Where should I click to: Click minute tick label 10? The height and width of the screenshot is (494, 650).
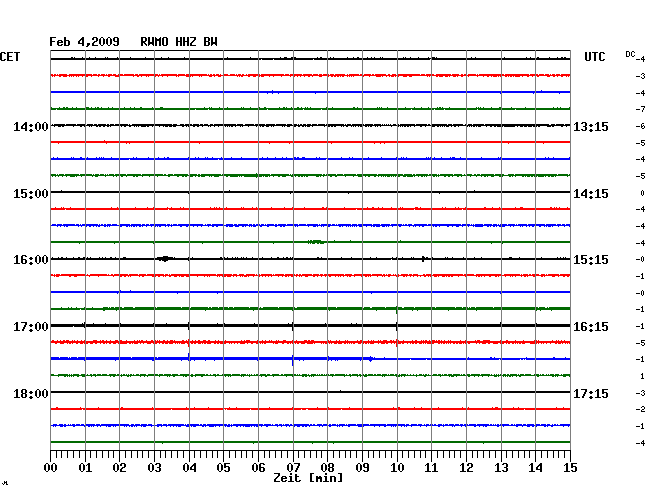tap(397, 468)
